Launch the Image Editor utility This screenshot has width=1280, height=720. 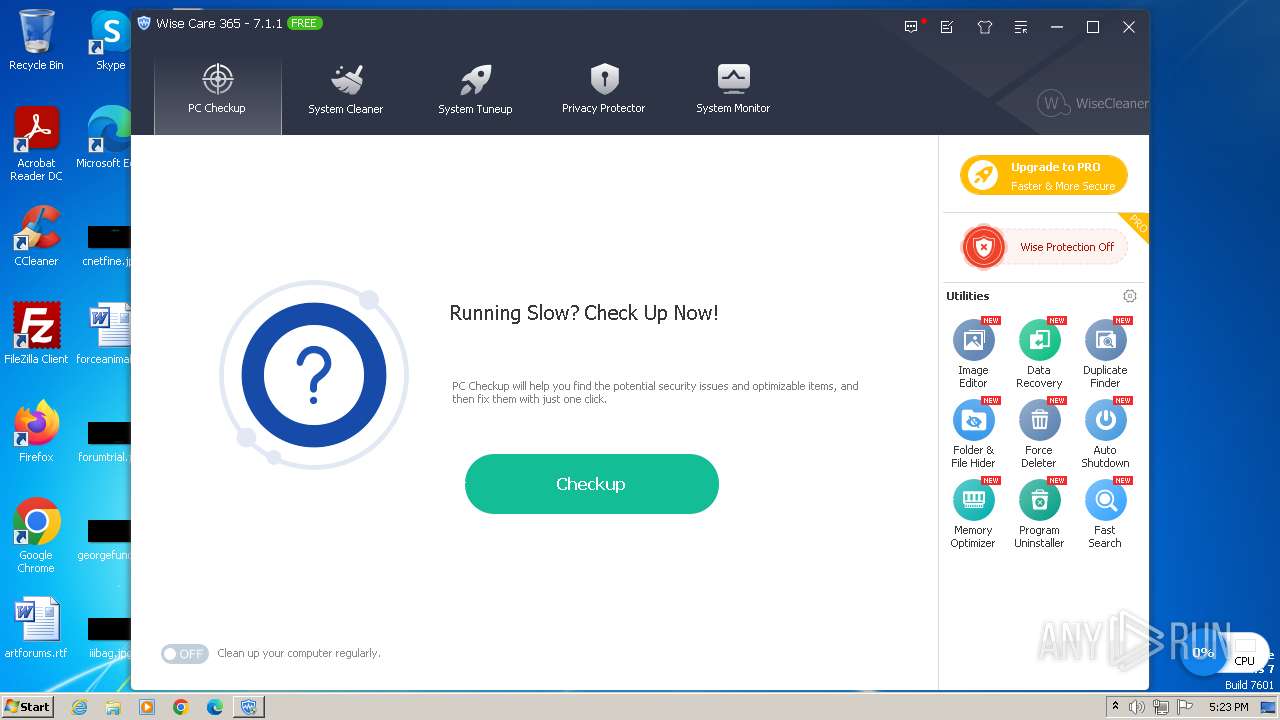[973, 353]
